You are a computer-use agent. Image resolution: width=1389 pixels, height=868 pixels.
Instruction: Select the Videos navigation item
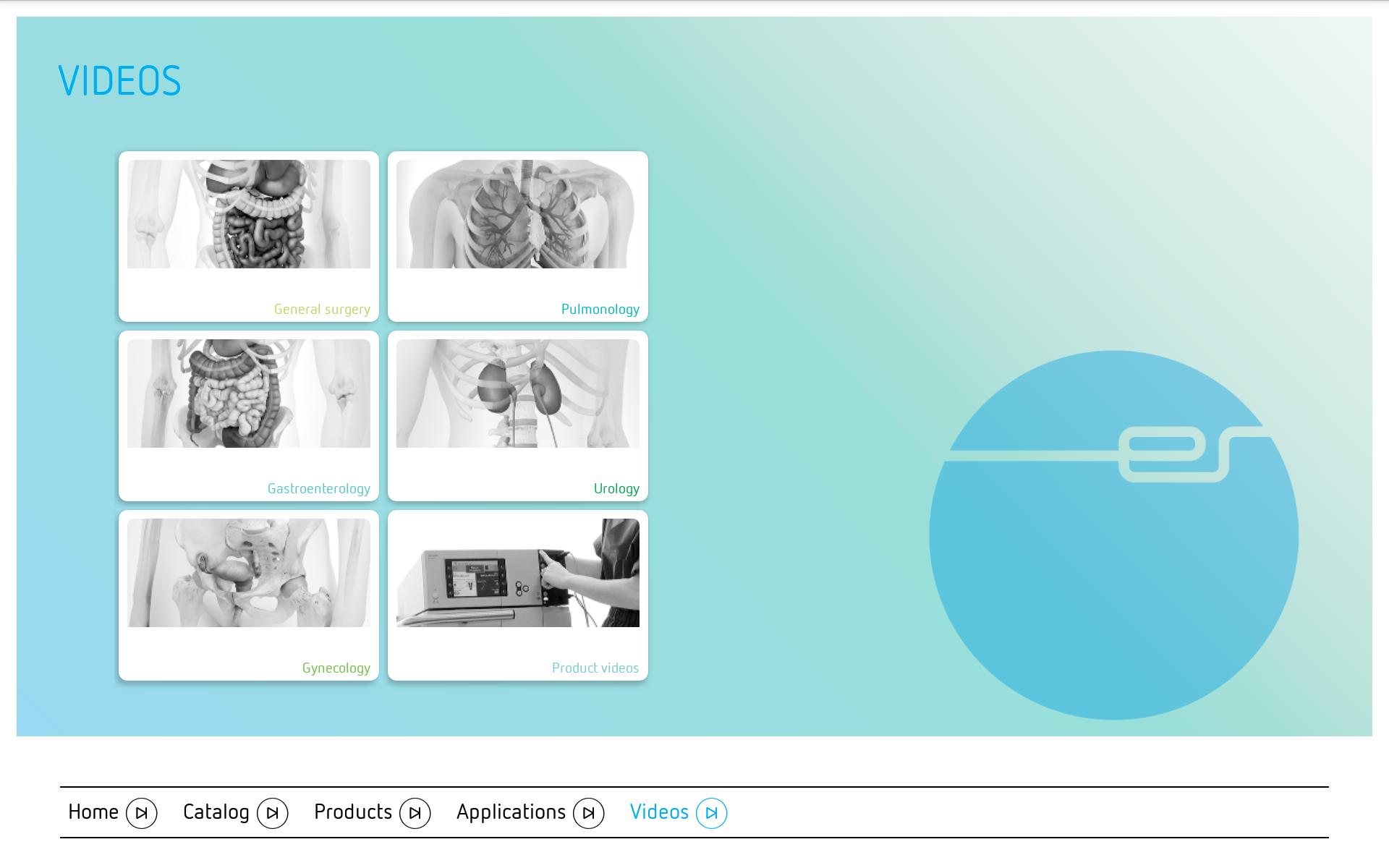[x=658, y=812]
